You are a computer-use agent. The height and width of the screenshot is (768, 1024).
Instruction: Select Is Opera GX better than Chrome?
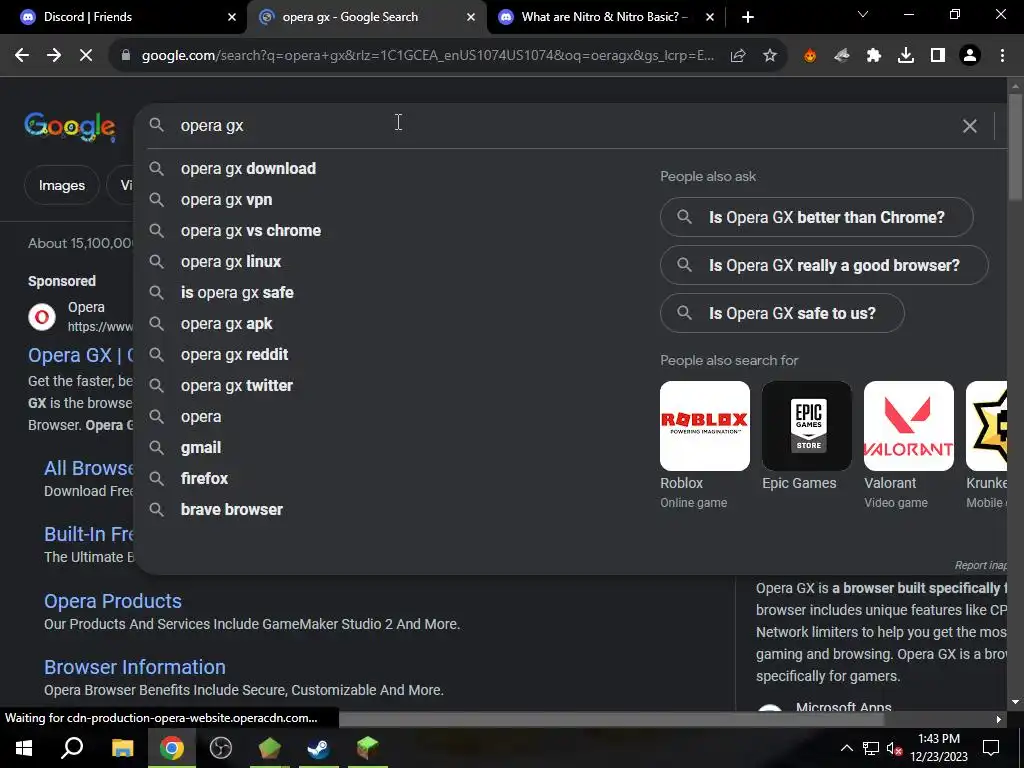816,217
